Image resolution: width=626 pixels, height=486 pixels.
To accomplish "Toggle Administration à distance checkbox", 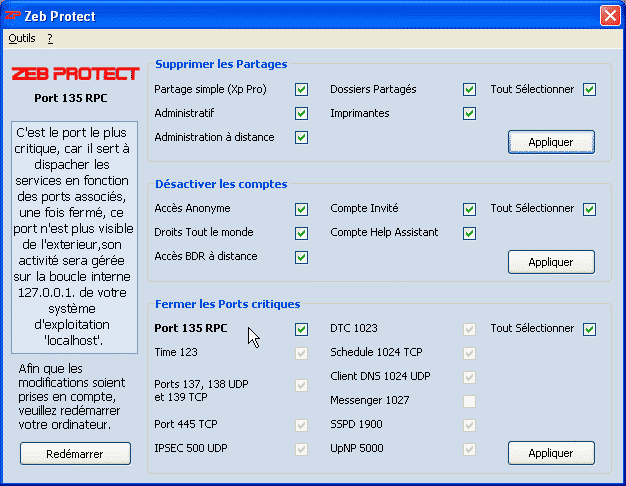I will (x=301, y=137).
